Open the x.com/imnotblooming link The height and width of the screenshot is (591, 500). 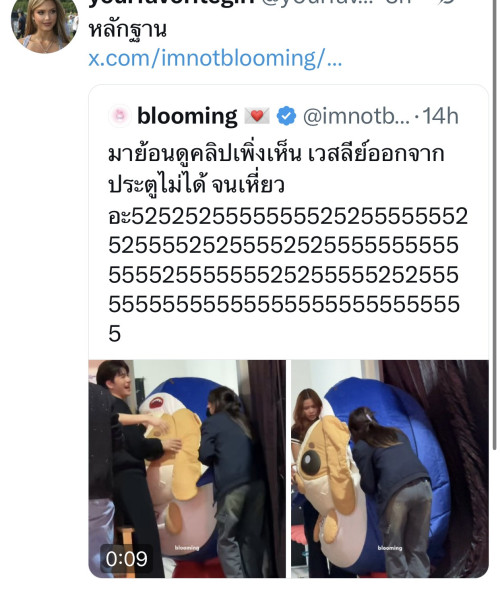(215, 59)
